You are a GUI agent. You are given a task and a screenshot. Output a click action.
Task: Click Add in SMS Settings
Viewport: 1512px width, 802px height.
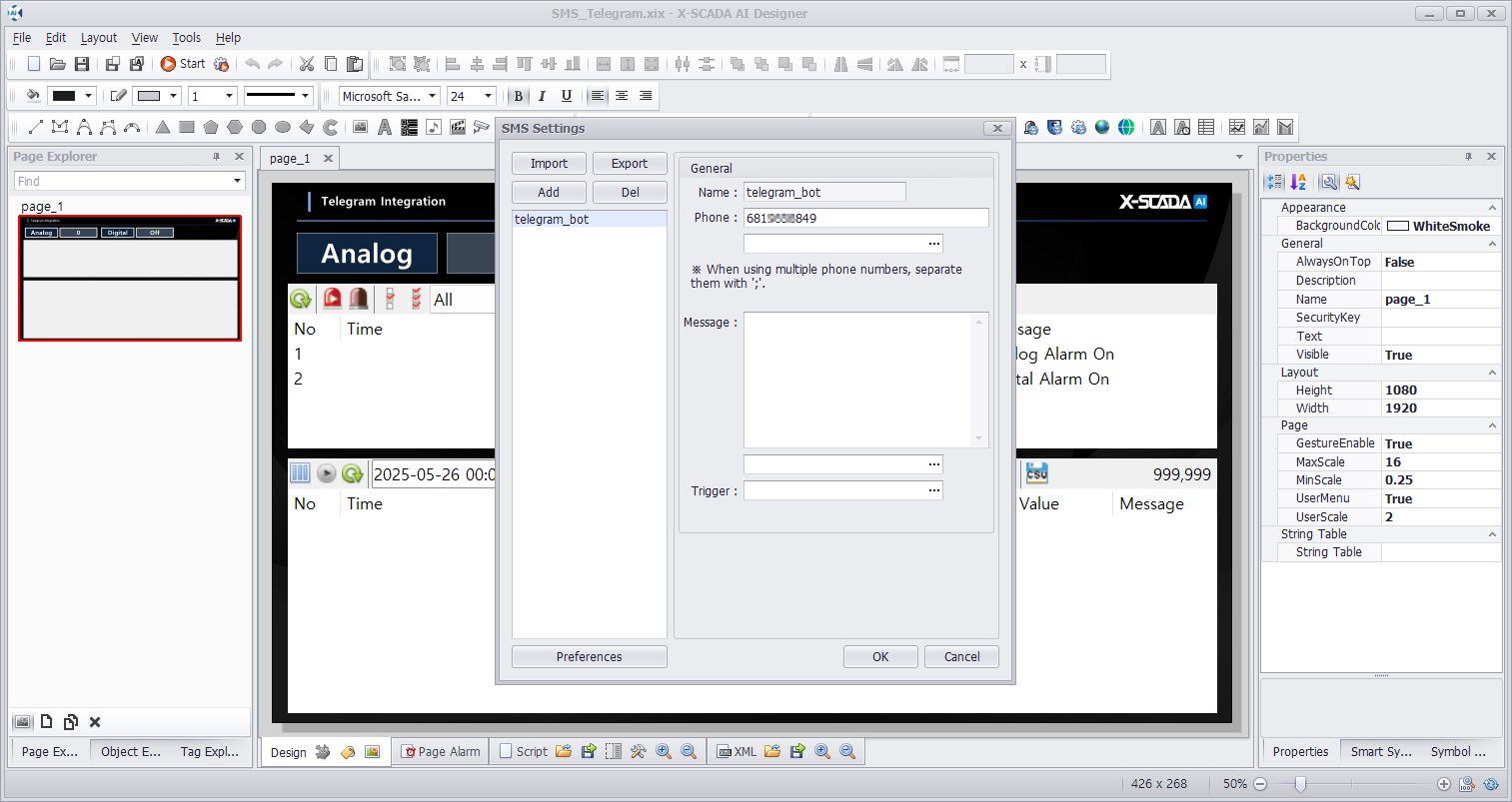(549, 193)
